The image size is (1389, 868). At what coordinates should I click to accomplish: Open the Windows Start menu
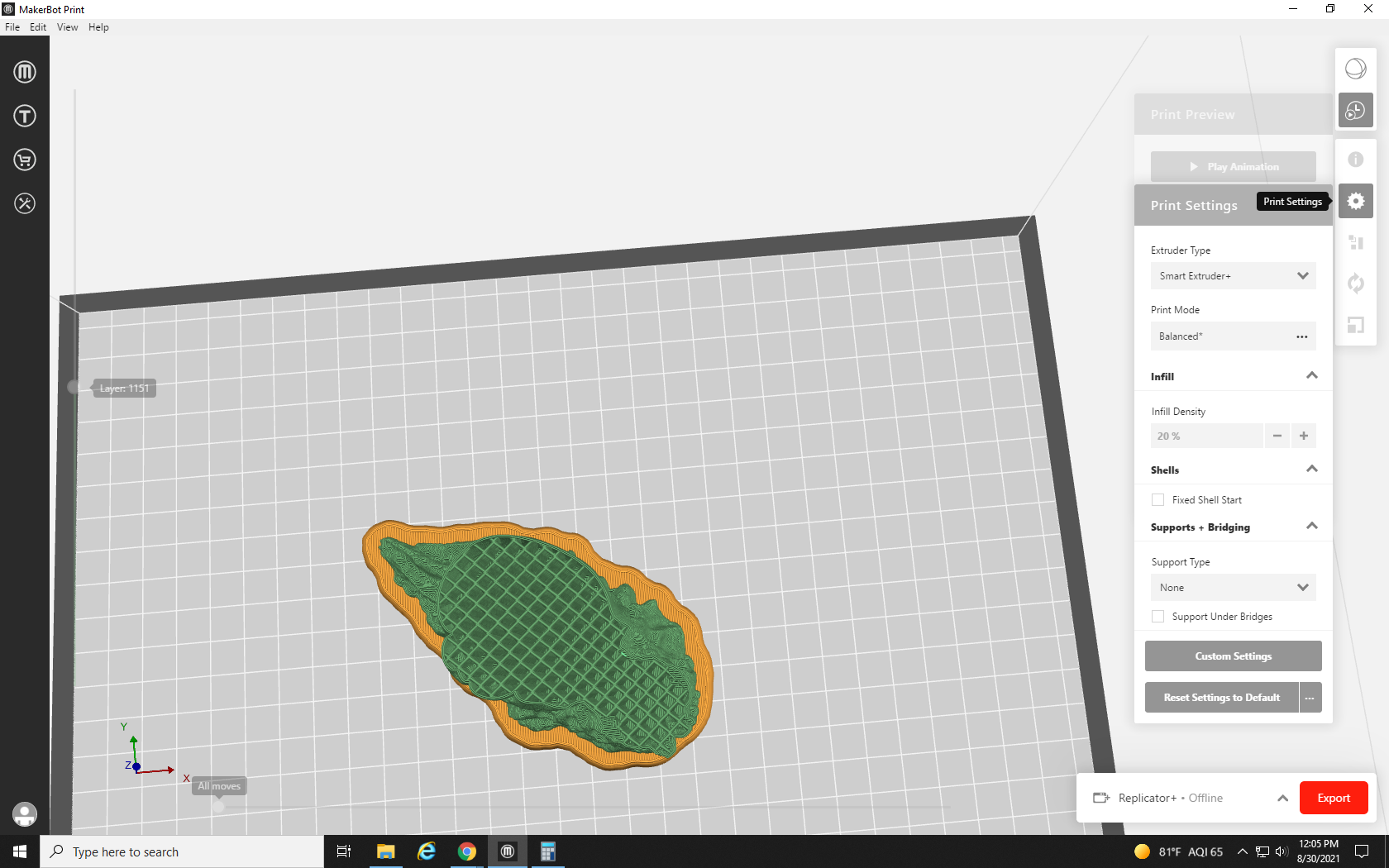coord(20,851)
